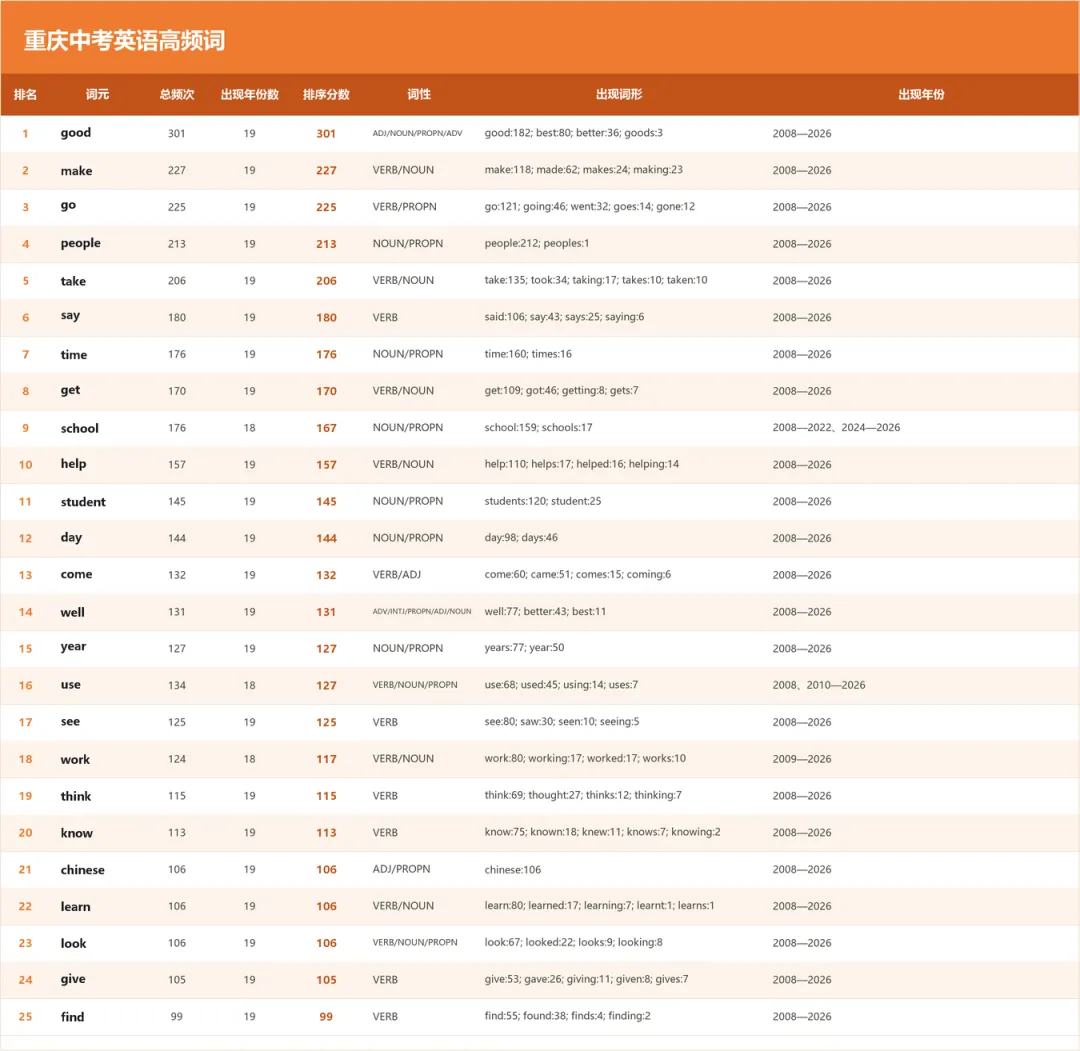This screenshot has height=1051, width=1080.
Task: Click the title 重庆中考英语高频词
Action: point(125,41)
